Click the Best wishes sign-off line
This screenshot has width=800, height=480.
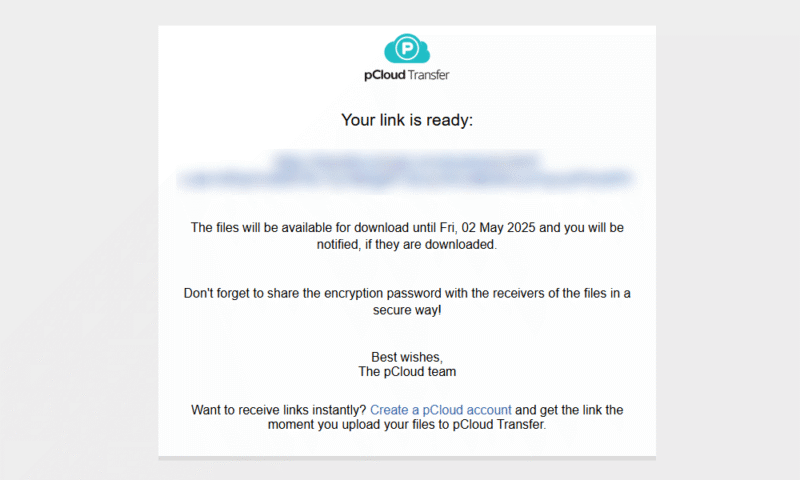[x=407, y=357]
